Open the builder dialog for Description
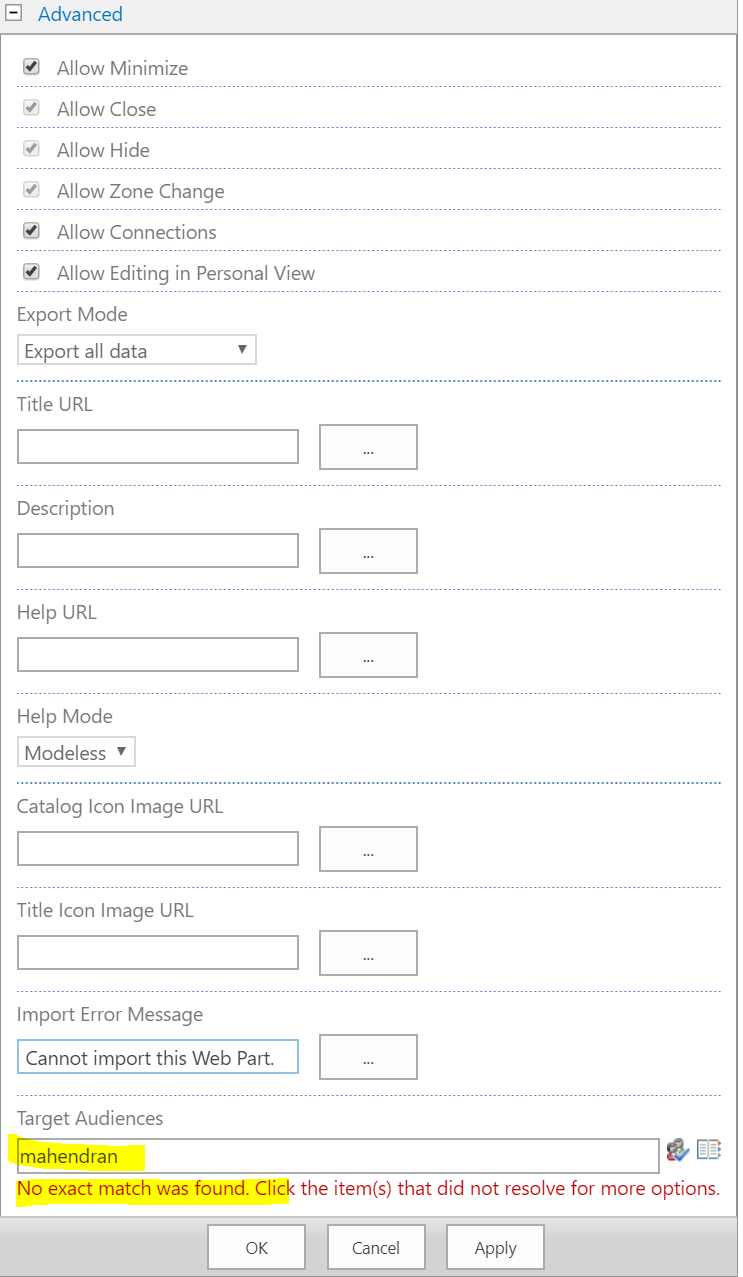Viewport: 743px width, 1277px height. click(x=368, y=551)
